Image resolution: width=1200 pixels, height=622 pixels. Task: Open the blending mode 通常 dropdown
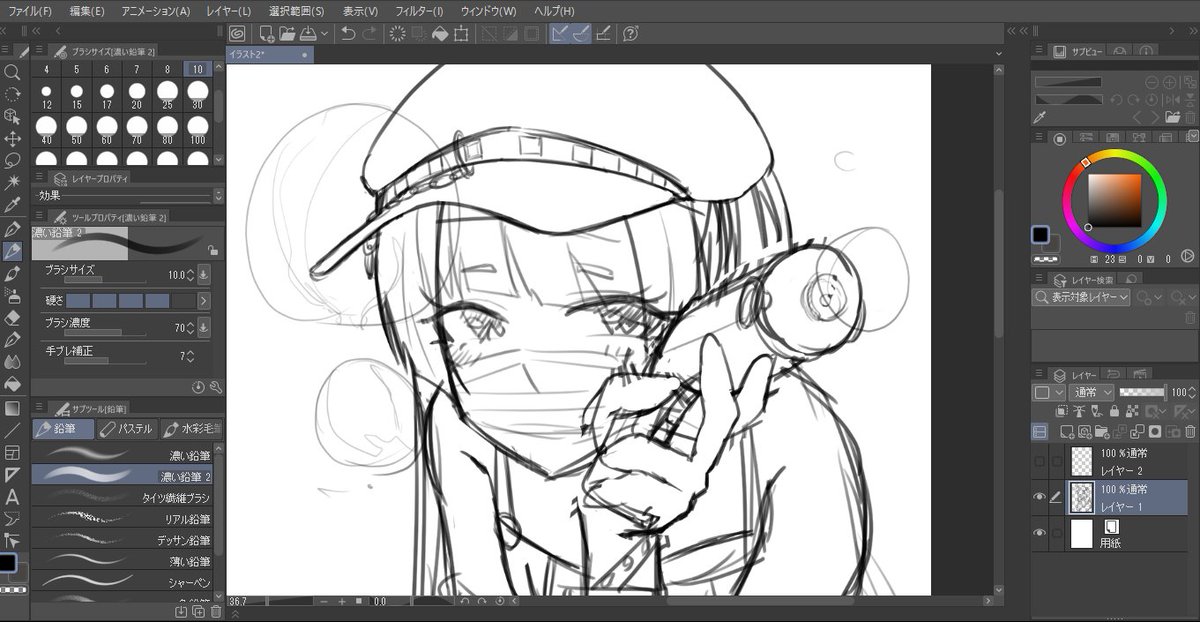pos(1091,392)
